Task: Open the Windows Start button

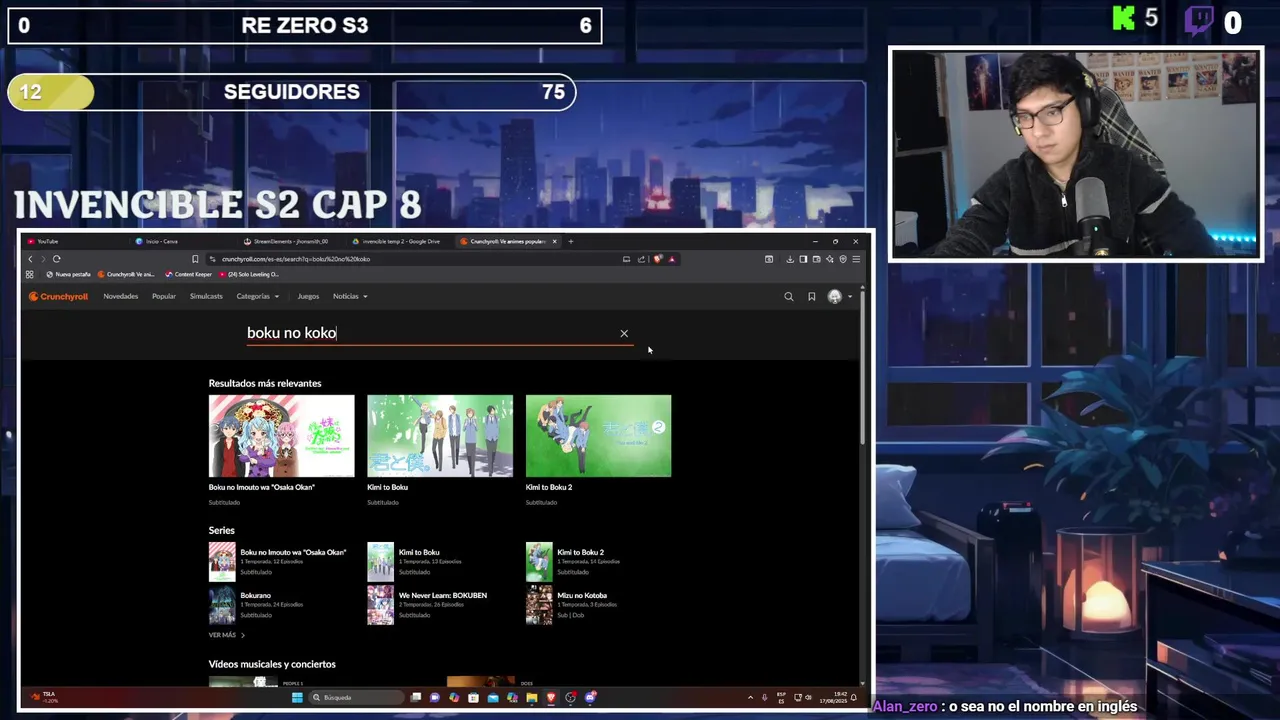Action: point(297,697)
